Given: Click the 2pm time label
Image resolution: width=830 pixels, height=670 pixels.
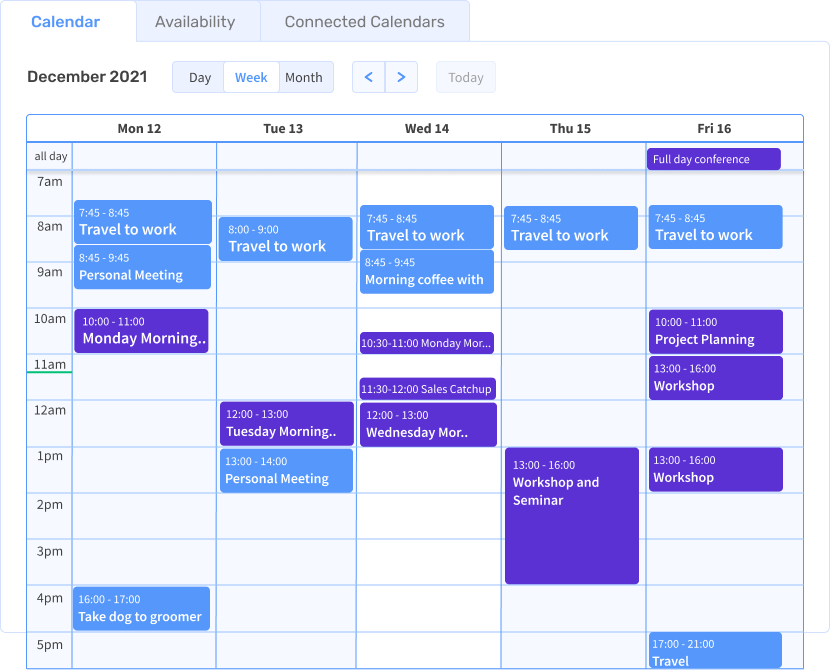Looking at the screenshot, I should [x=50, y=504].
